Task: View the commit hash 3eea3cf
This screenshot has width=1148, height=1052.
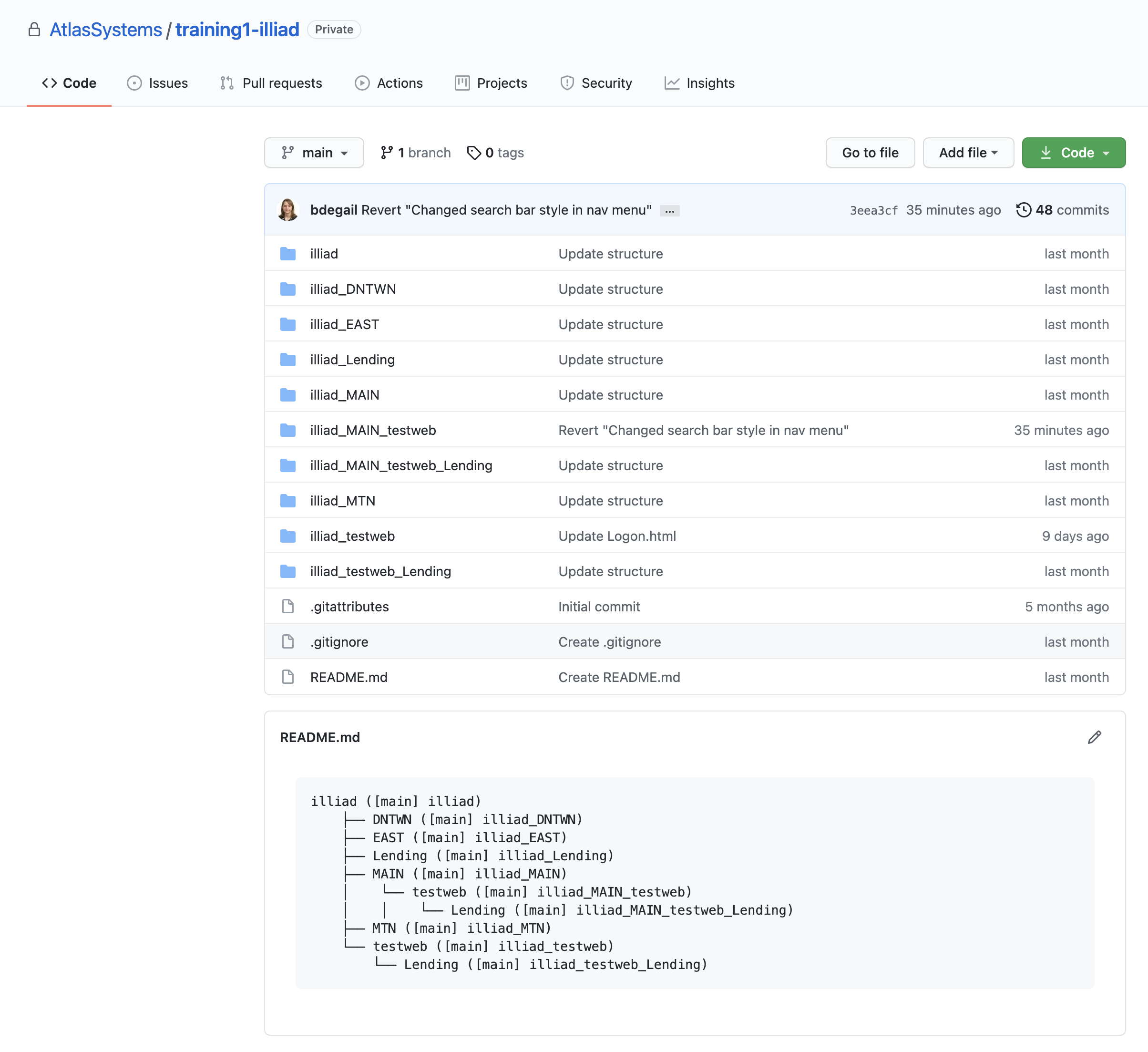Action: 873,210
